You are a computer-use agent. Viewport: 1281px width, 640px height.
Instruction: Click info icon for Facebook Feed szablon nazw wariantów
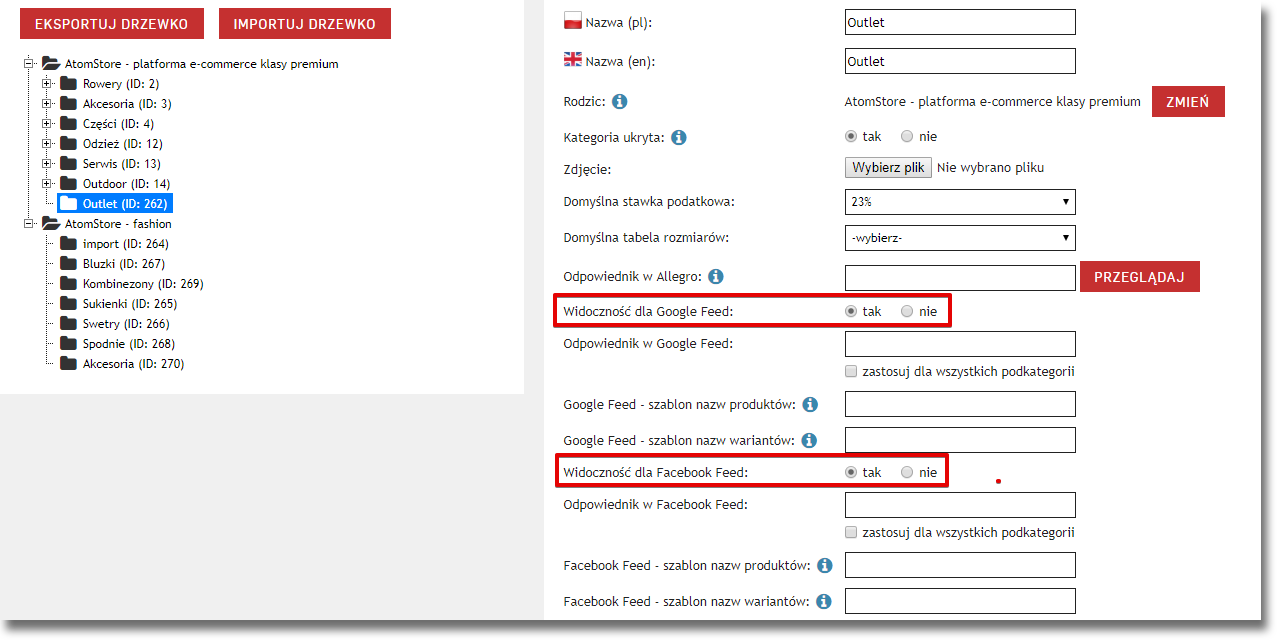[823, 602]
